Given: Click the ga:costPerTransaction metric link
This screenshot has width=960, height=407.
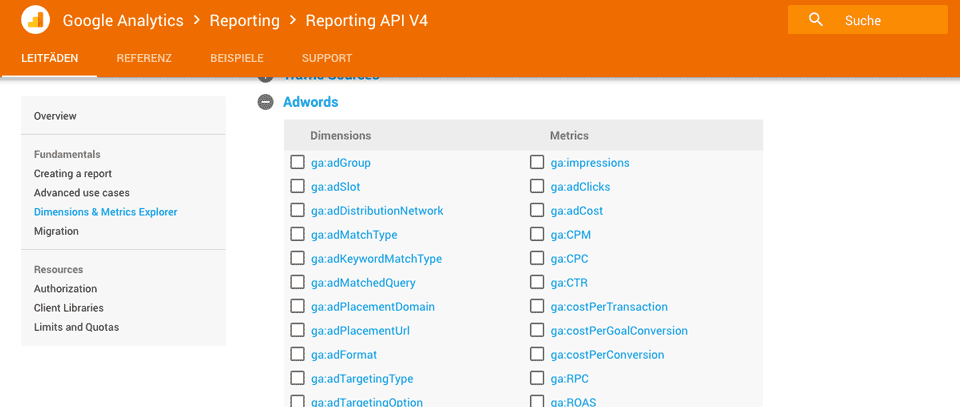Looking at the screenshot, I should coord(609,307).
